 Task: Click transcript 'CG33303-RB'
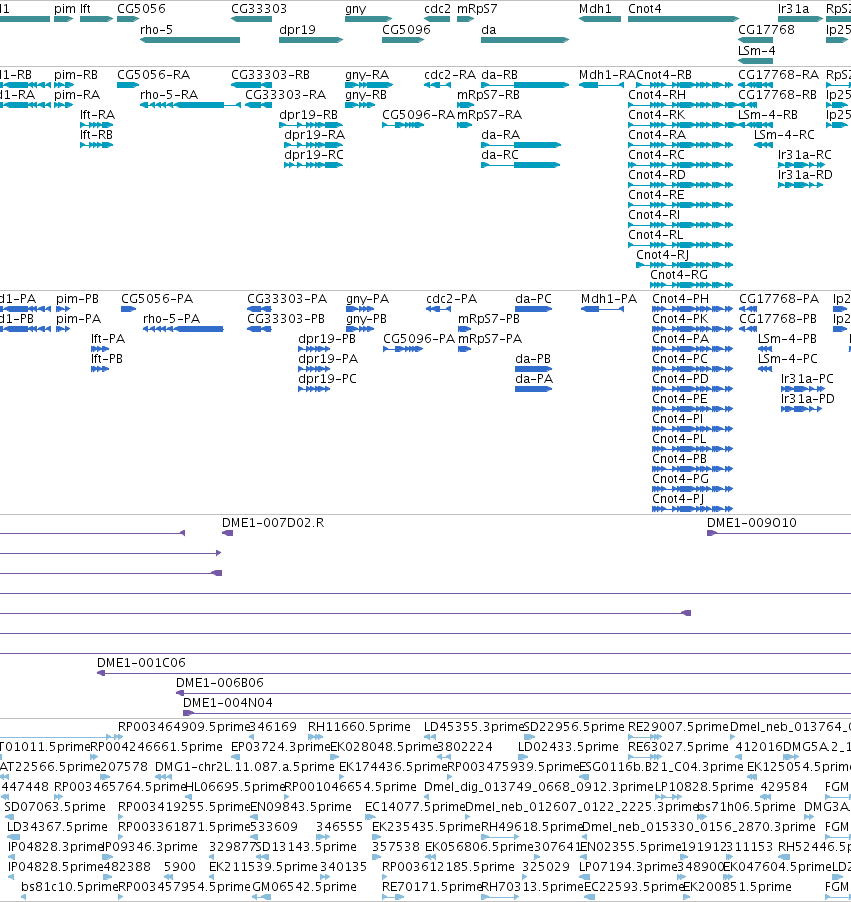(270, 75)
